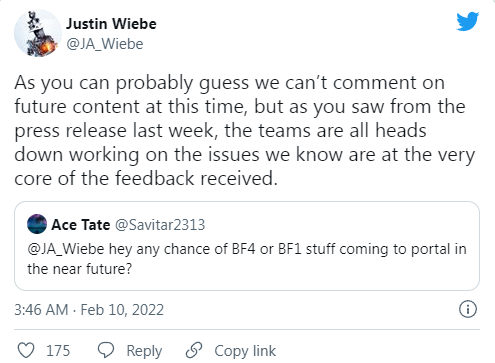Open Ace Tate's small avatar
This screenshot has height=363, width=495.
(37, 224)
